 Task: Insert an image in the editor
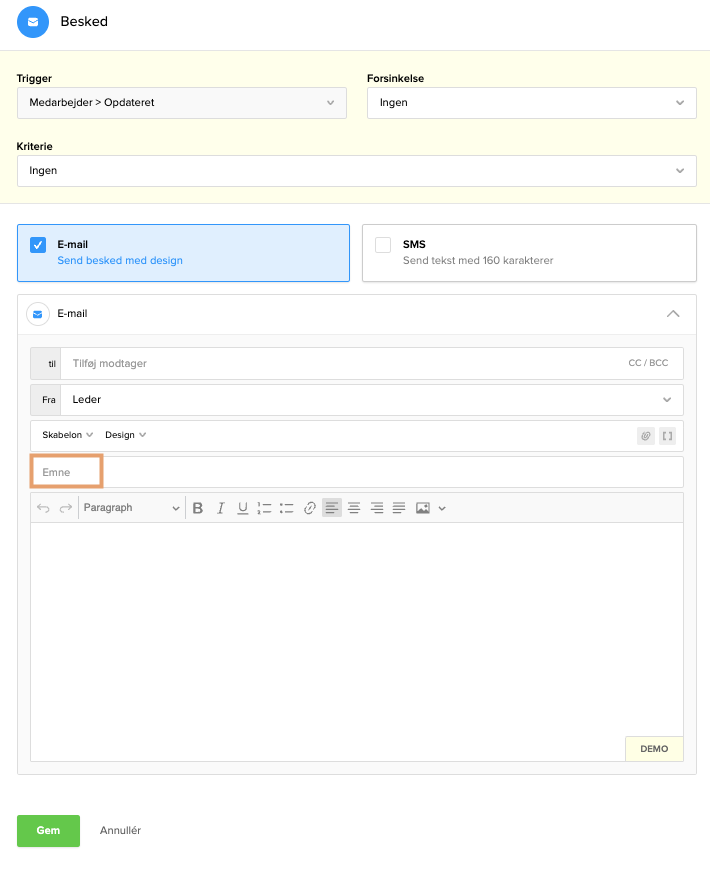(x=423, y=508)
